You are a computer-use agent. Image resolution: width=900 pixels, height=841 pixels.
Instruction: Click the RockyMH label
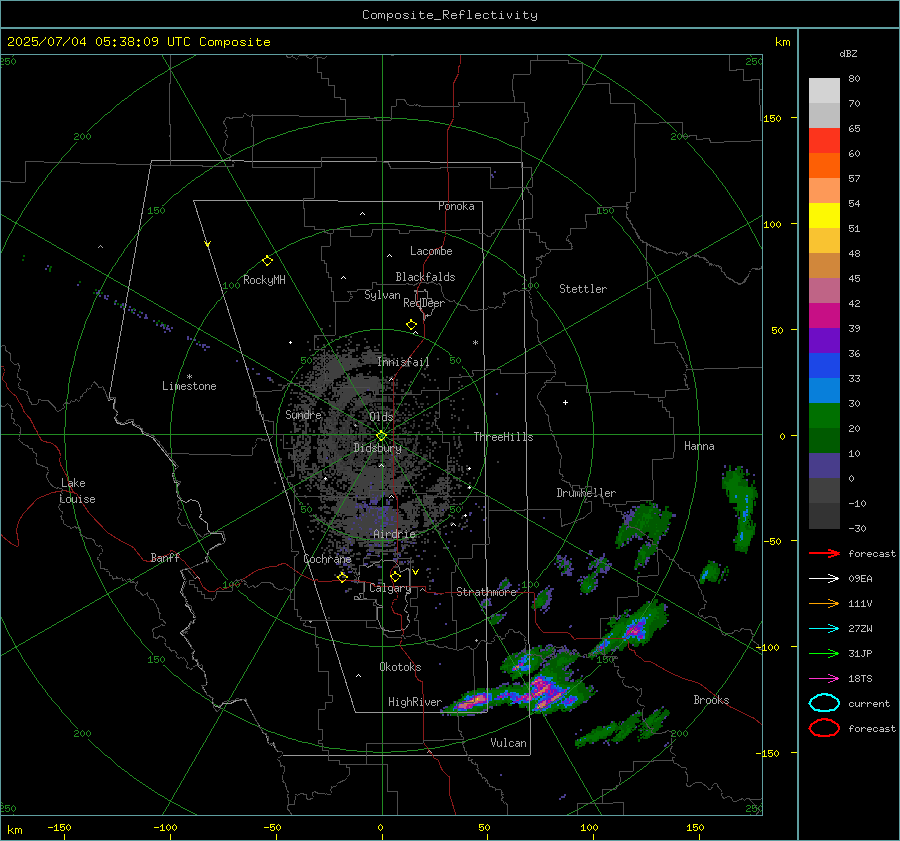click(264, 280)
